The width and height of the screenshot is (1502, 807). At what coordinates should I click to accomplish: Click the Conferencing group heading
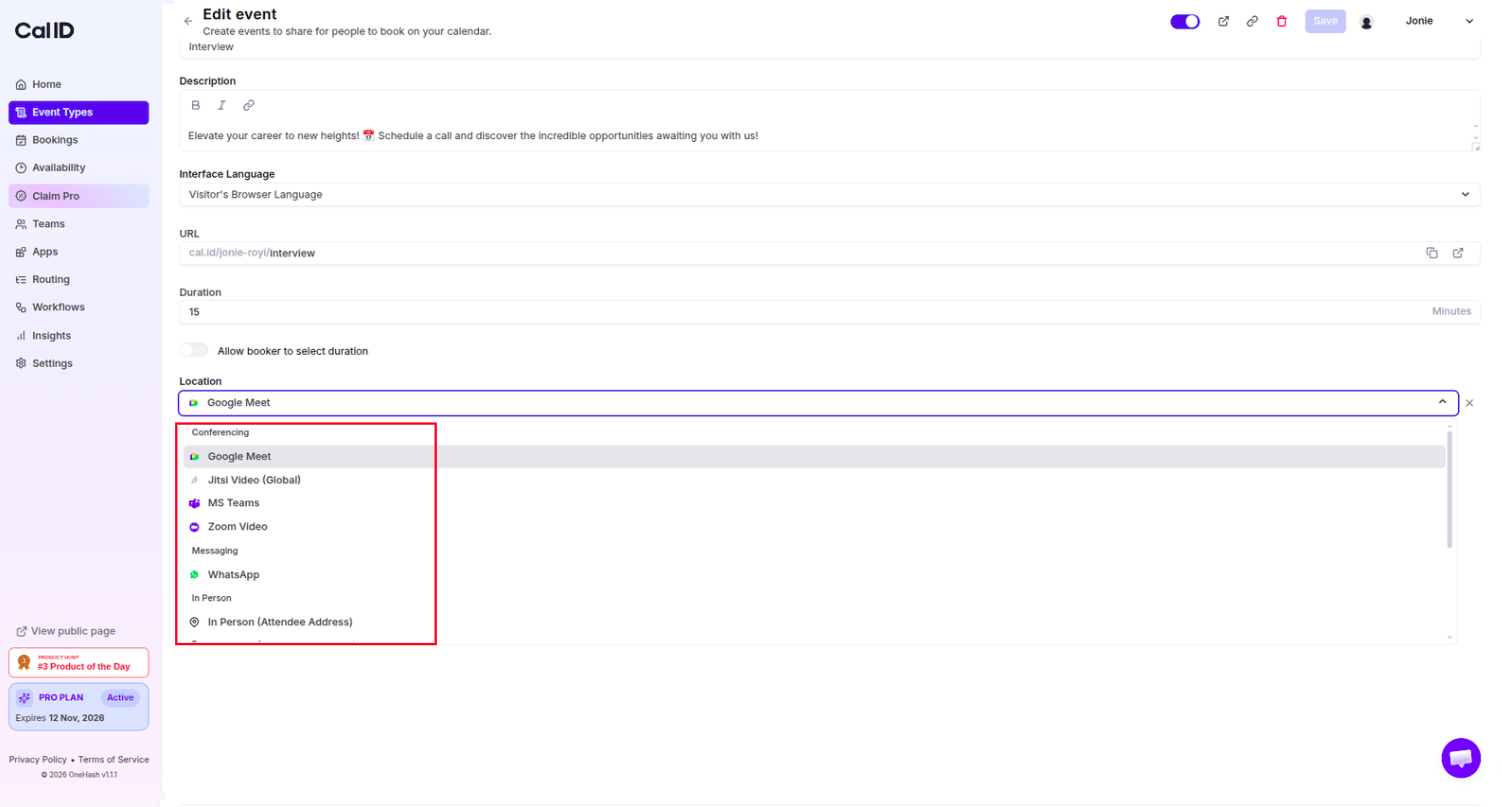click(220, 433)
